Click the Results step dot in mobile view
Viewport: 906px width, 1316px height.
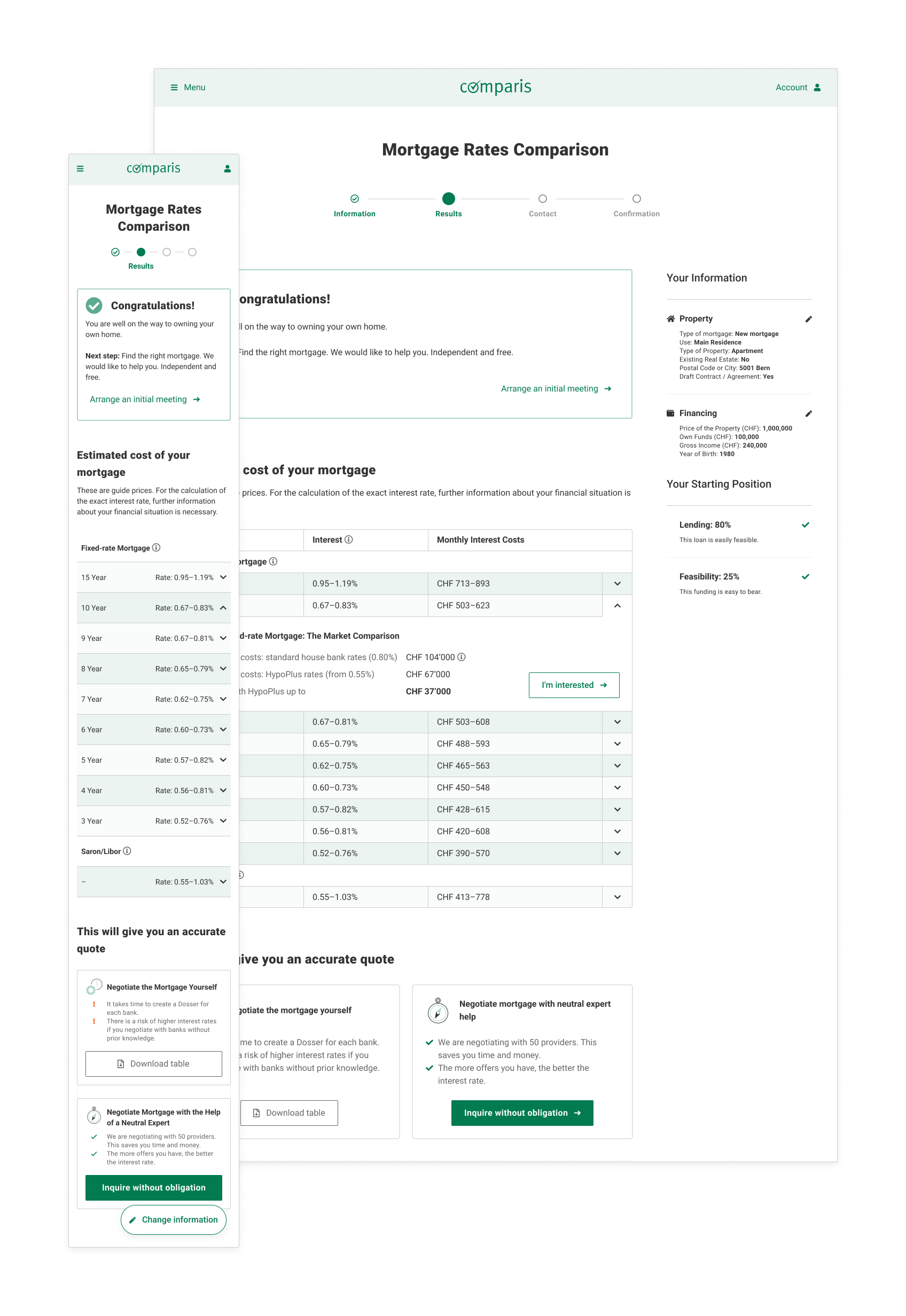coord(141,252)
